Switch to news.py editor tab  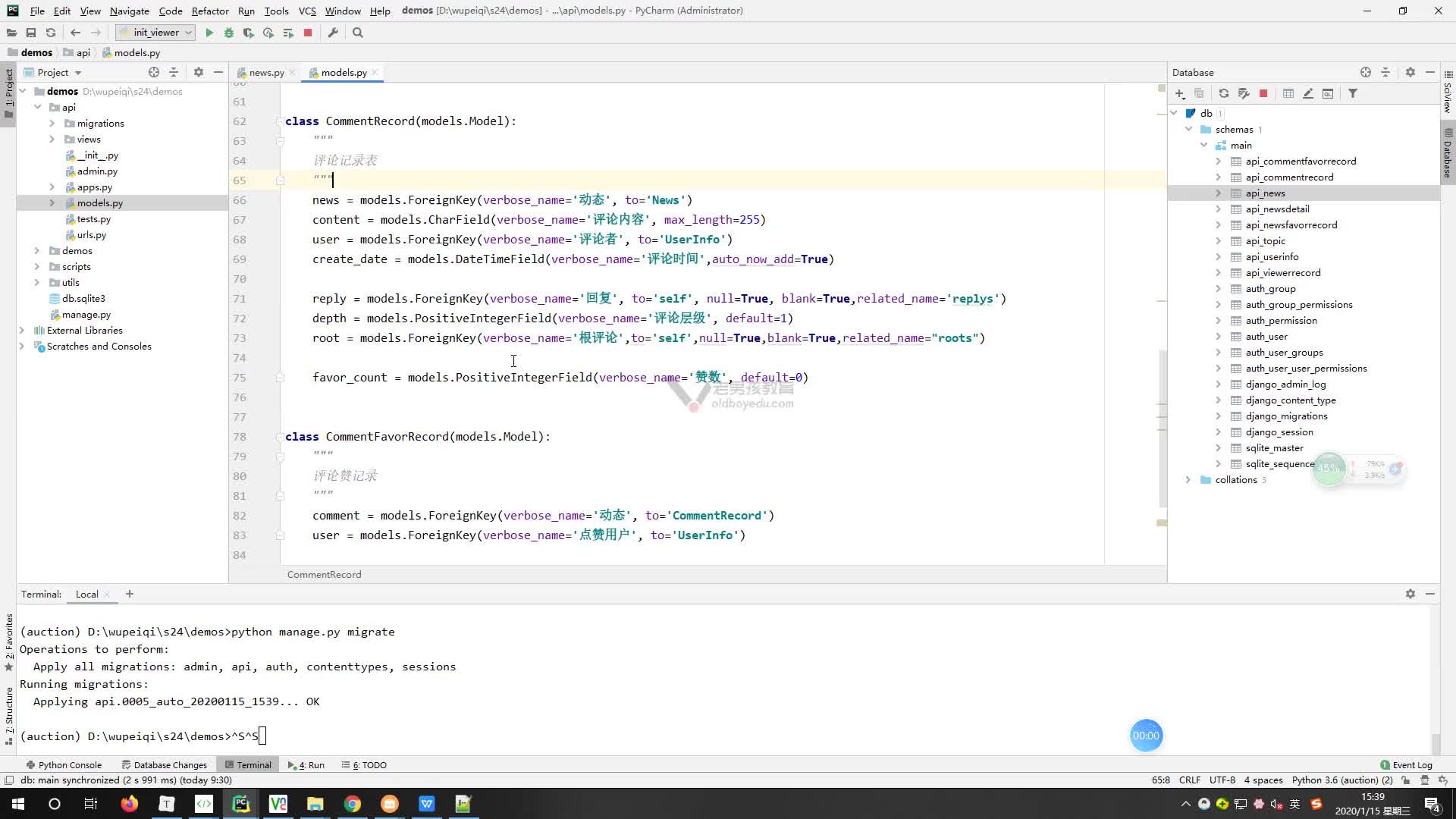pos(266,72)
